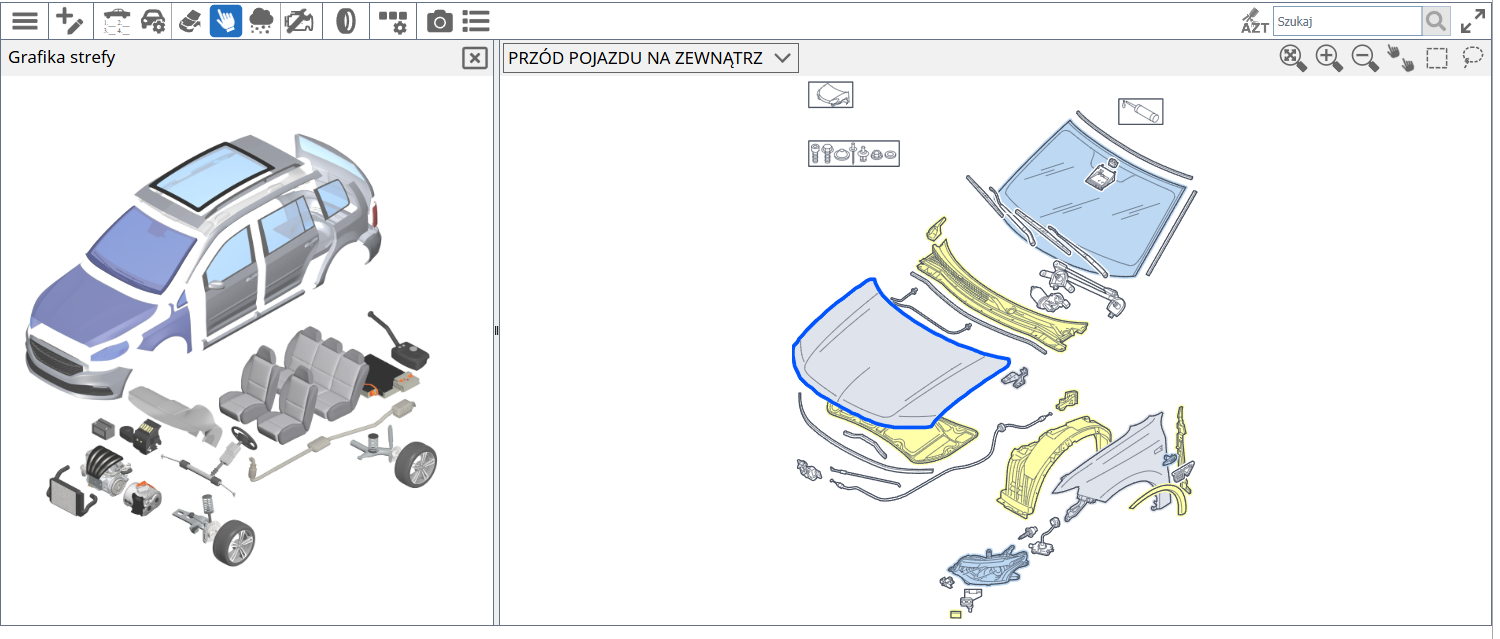Click the engine repair wrench icon
1500x639 pixels.
297,21
